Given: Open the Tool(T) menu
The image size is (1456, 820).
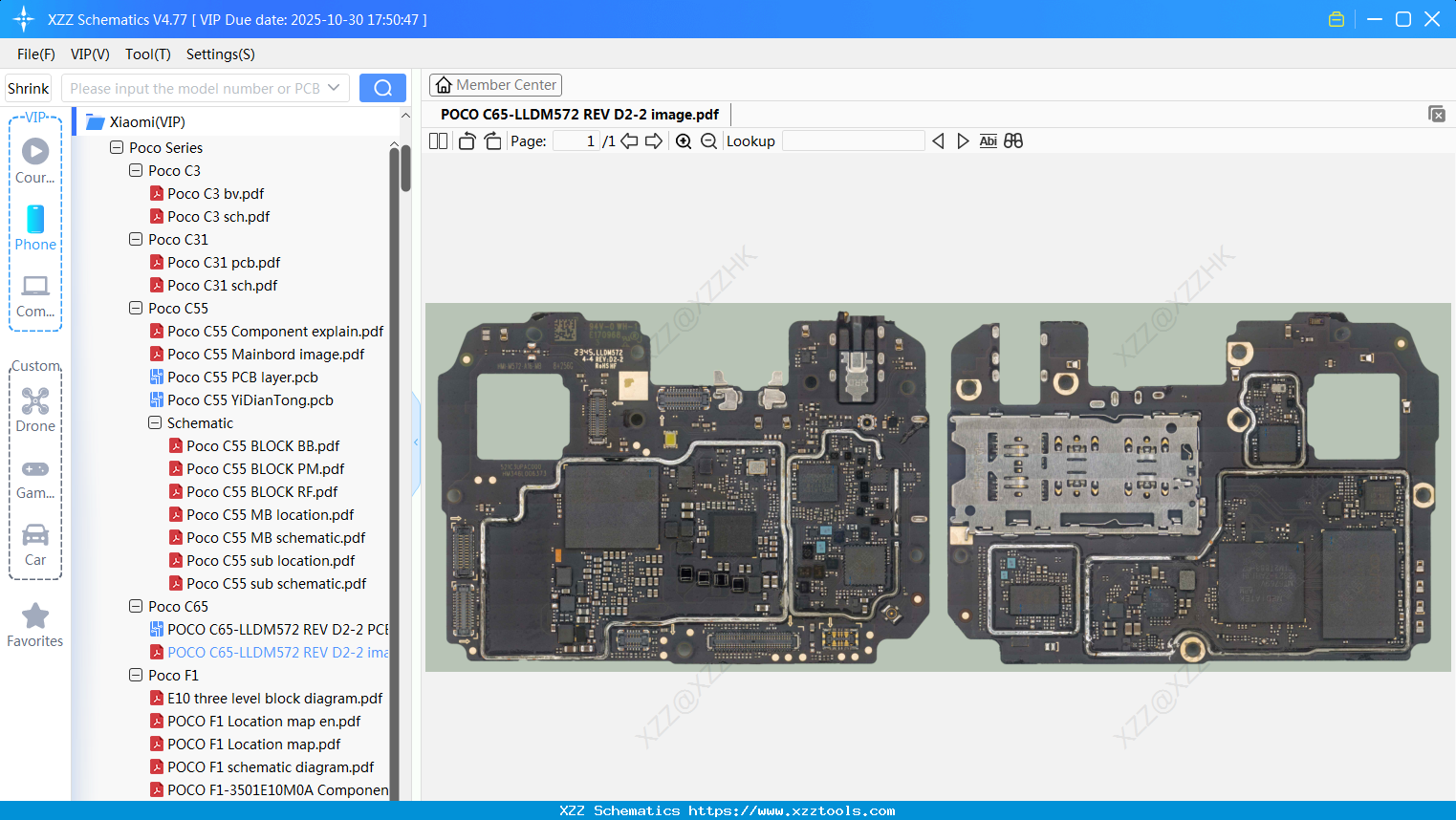Looking at the screenshot, I should [x=147, y=54].
